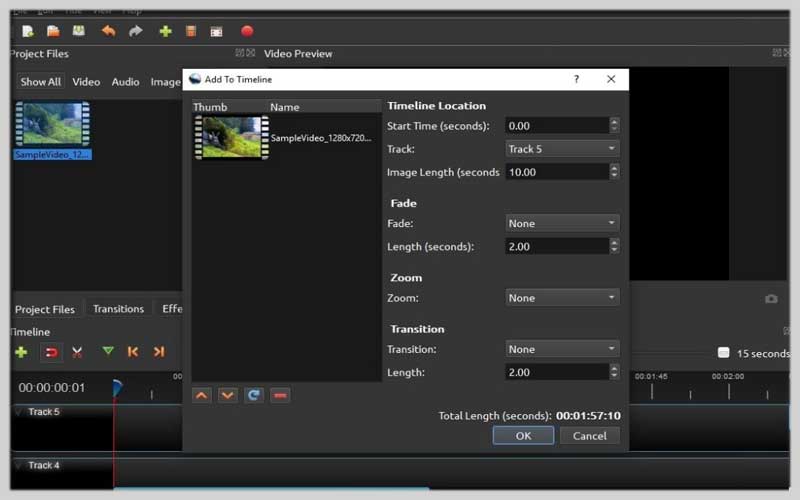This screenshot has height=500, width=800.
Task: Click the Track 4 label
Action: (43, 465)
